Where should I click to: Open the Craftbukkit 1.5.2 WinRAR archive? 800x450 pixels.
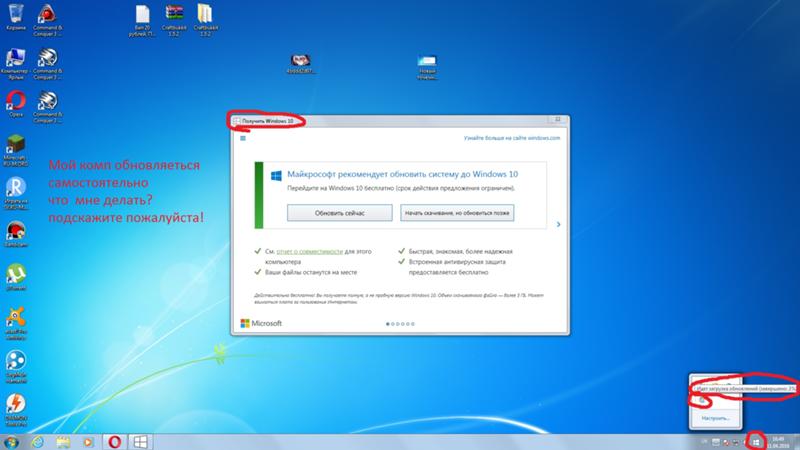pyautogui.click(x=174, y=20)
